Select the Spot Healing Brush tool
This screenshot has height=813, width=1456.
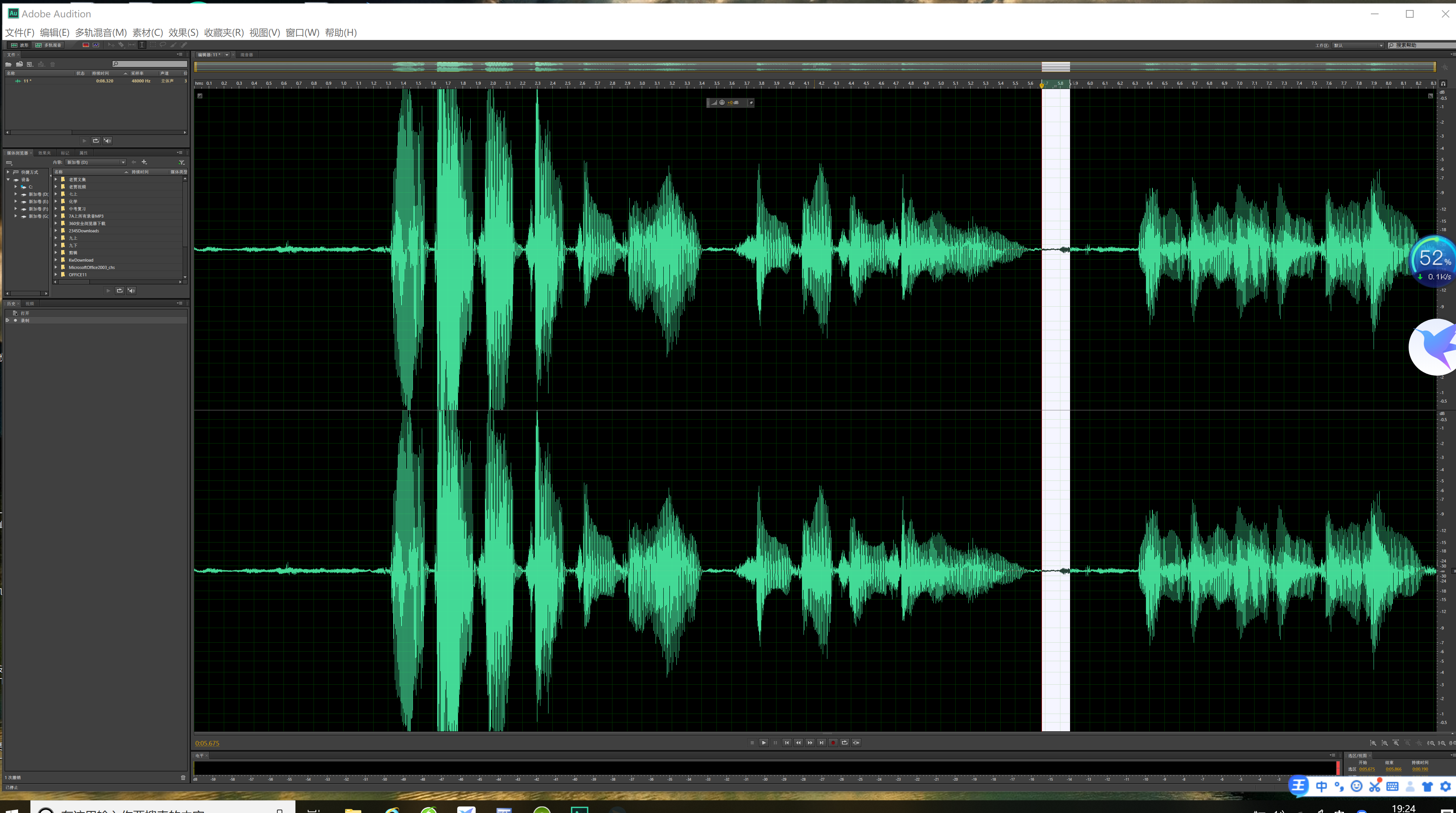coord(184,45)
